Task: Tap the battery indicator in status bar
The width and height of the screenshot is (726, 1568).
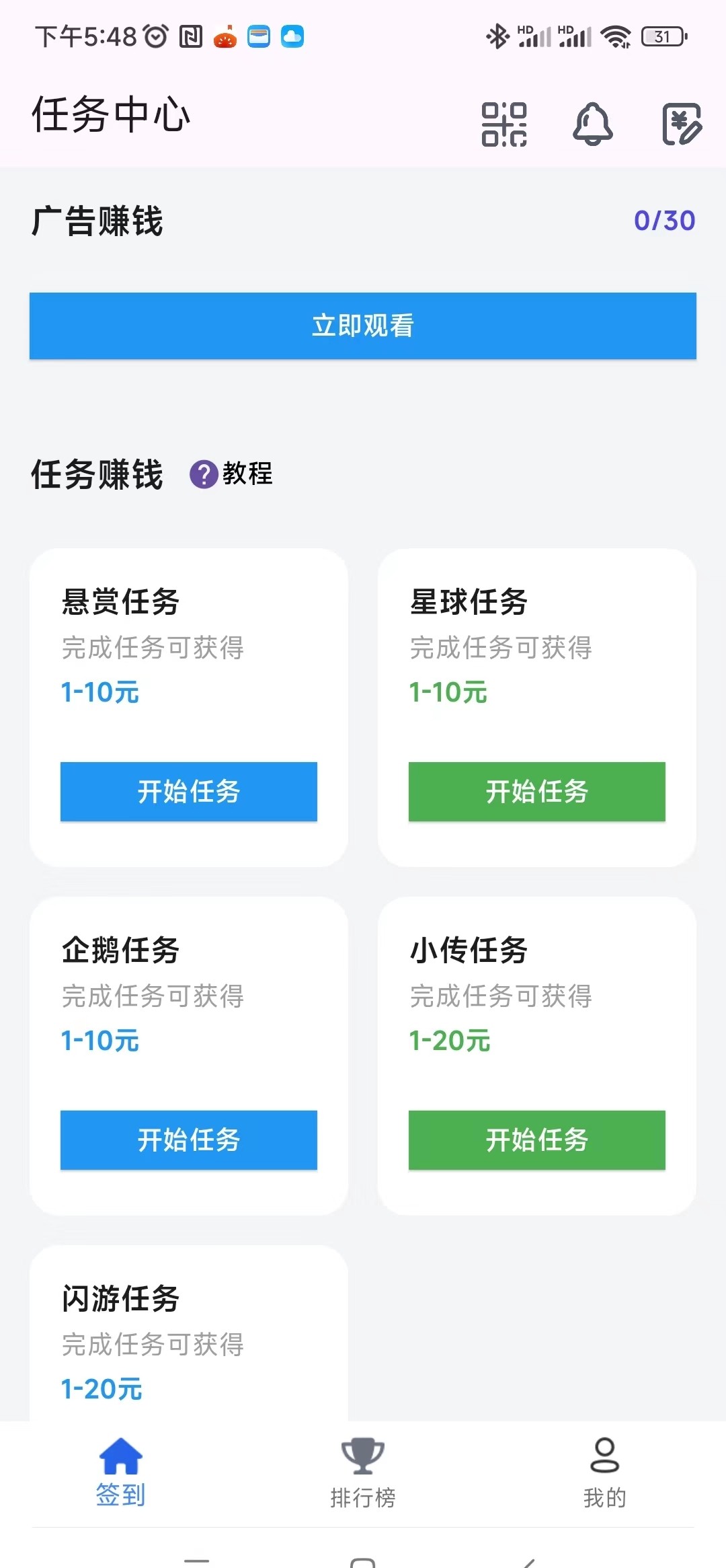Action: [x=664, y=36]
